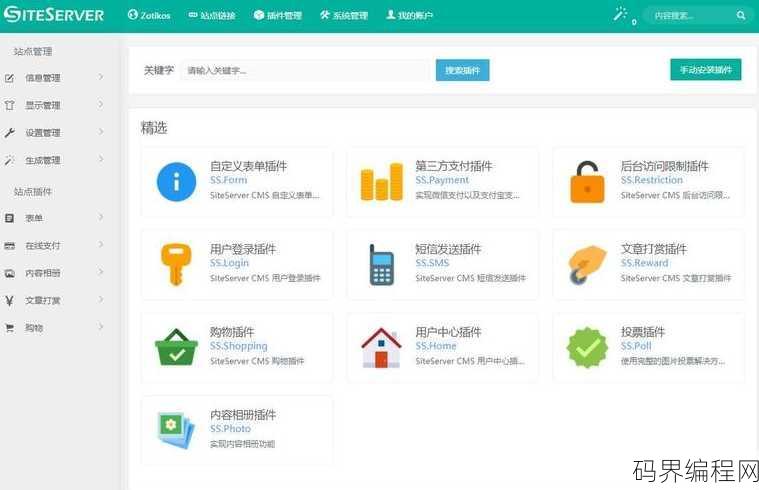Expand the 在线支付 sidebar chevron
This screenshot has width=759, height=490.
coord(101,245)
